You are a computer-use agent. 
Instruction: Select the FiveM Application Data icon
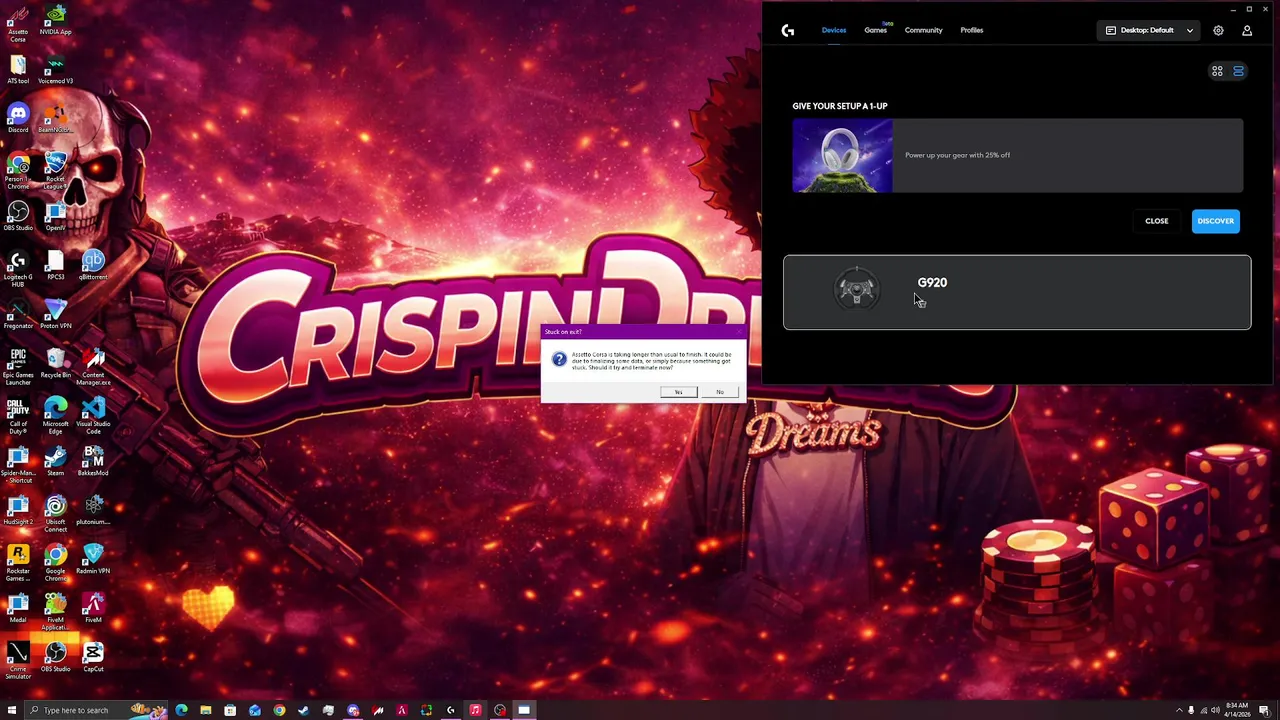click(x=56, y=612)
